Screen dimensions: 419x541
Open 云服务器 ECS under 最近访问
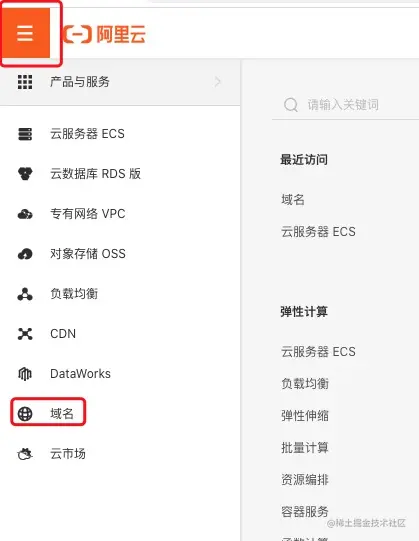318,232
